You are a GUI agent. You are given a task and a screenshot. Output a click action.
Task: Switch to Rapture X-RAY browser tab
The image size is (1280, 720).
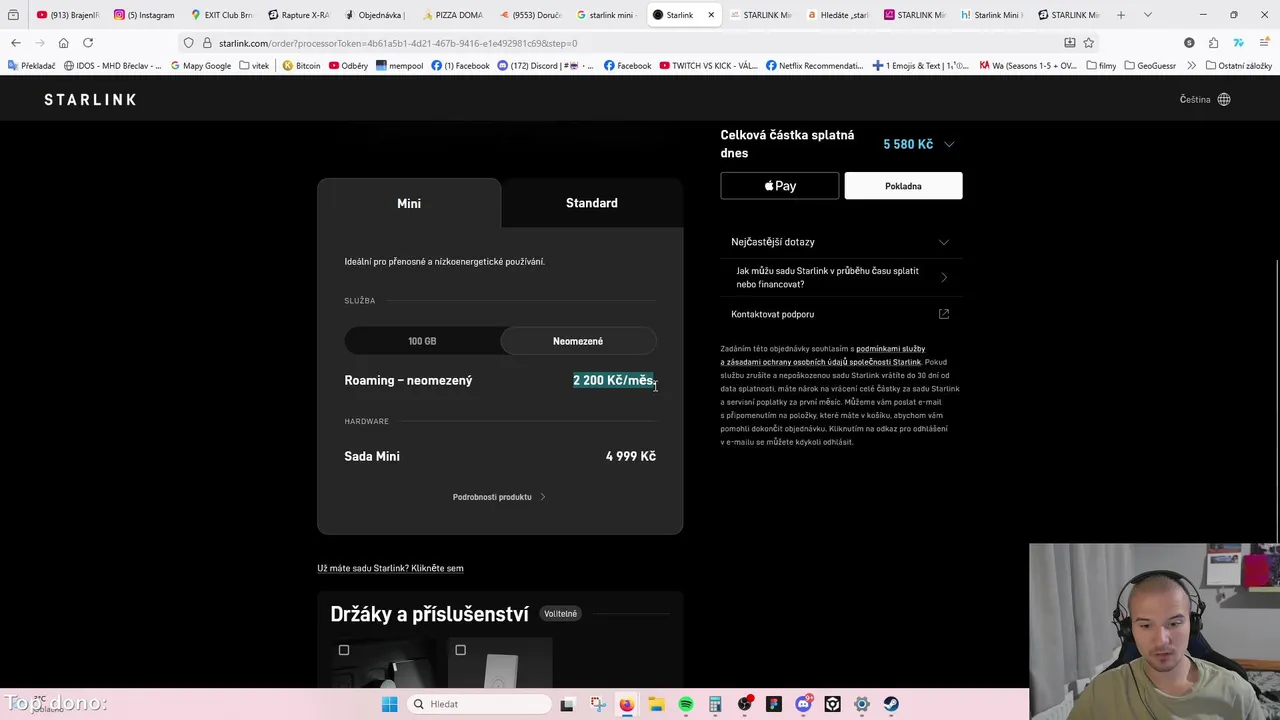(298, 15)
